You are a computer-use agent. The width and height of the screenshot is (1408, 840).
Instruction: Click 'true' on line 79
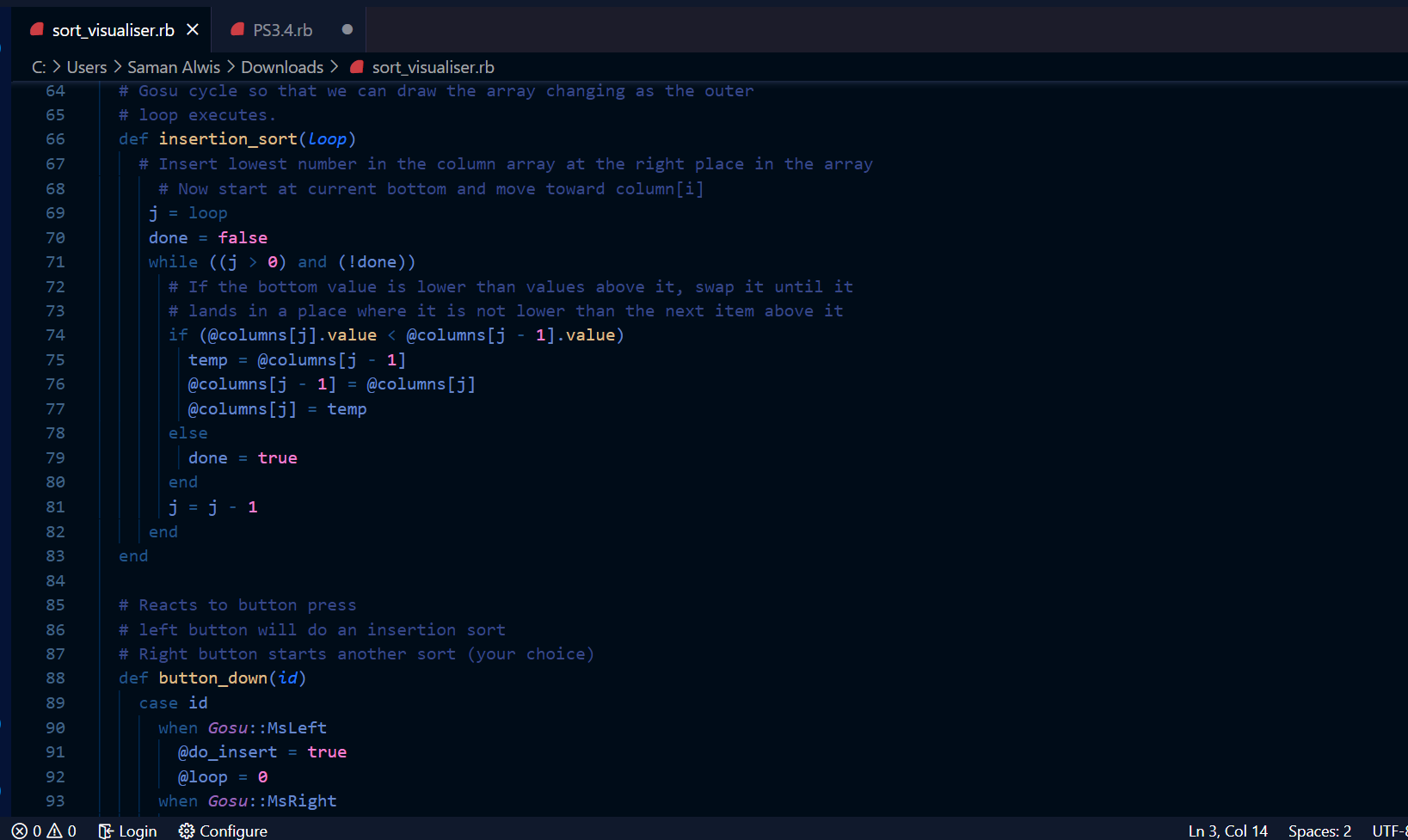tap(277, 458)
